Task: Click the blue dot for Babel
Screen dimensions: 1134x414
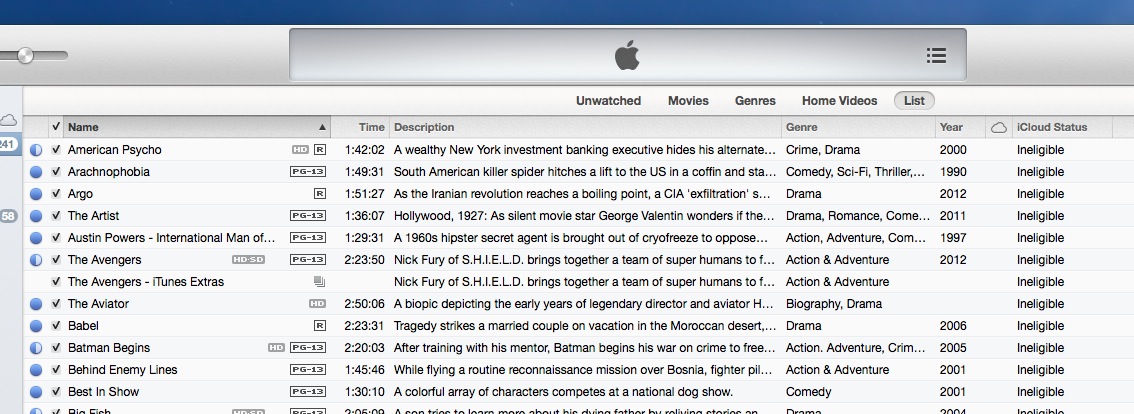Action: click(x=36, y=326)
